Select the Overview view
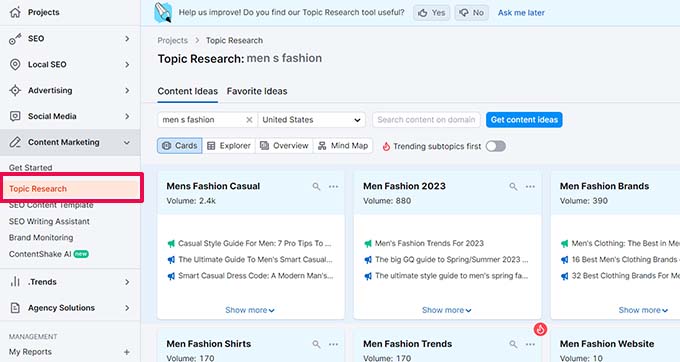 point(284,146)
